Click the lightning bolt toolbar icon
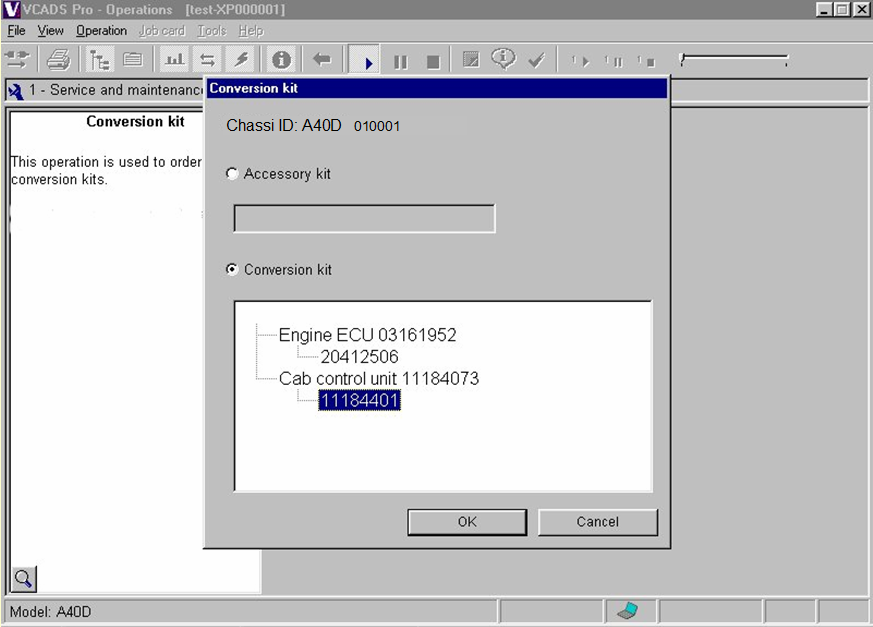 click(x=241, y=59)
